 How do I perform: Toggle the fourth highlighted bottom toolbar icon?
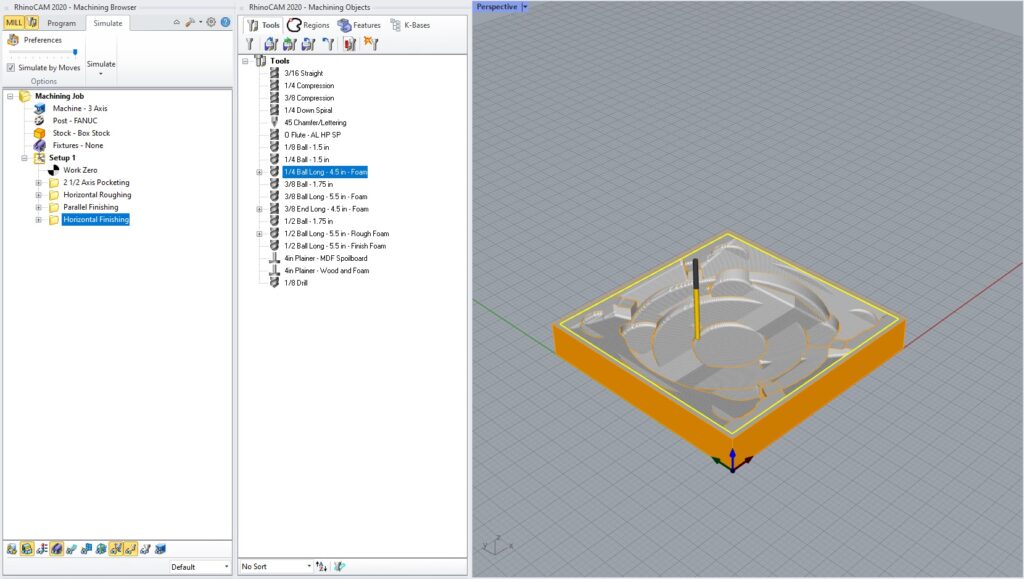coord(57,549)
